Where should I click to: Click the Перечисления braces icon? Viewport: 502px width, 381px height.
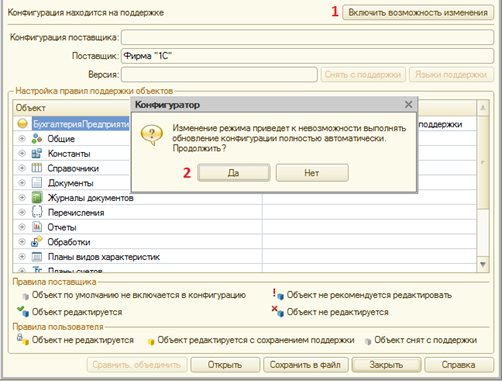click(37, 212)
